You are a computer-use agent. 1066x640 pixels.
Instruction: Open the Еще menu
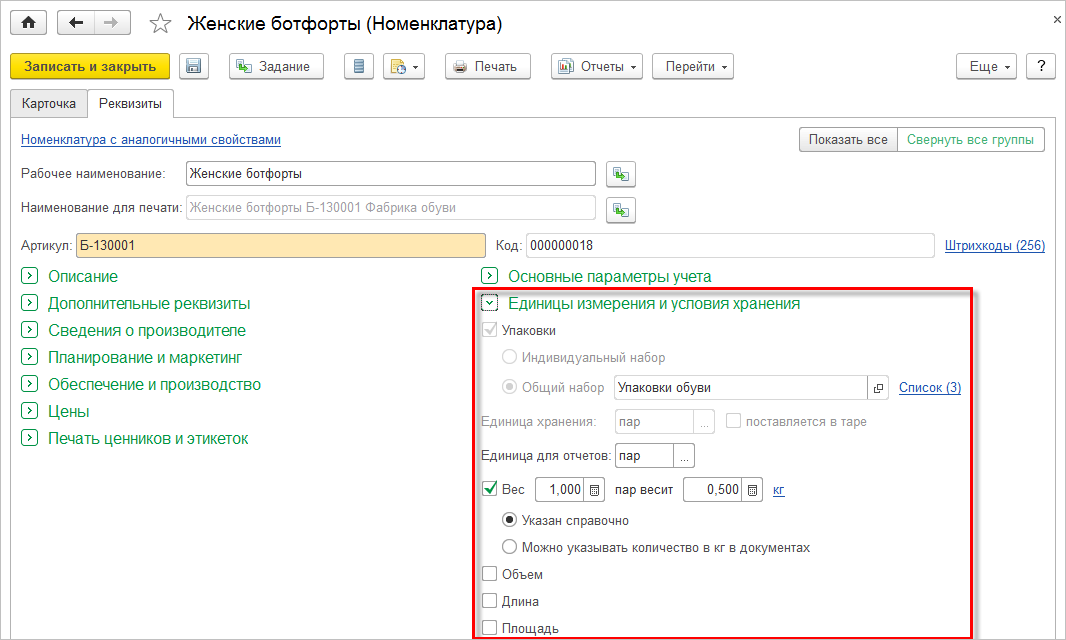click(x=989, y=67)
